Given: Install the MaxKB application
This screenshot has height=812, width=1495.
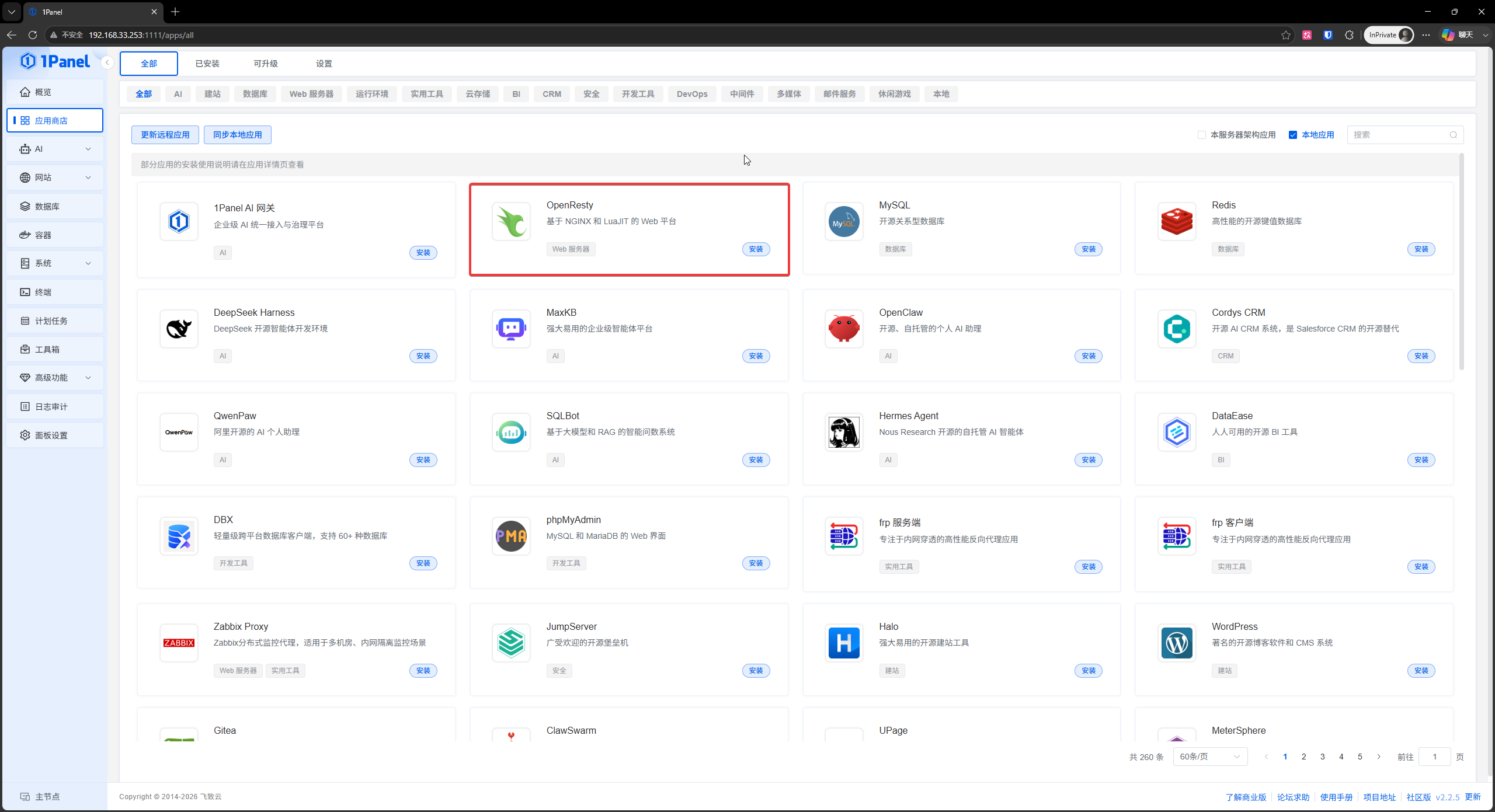Looking at the screenshot, I should (756, 356).
